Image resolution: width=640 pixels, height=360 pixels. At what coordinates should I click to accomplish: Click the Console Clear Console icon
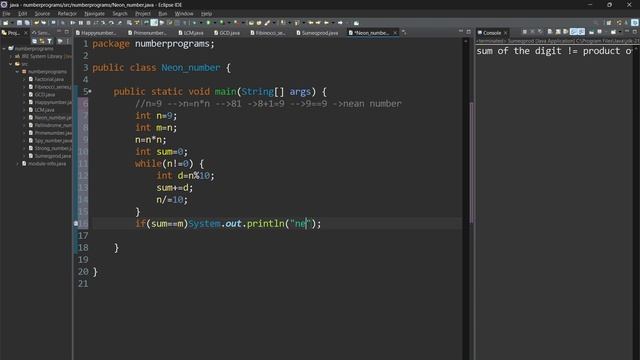tap(550, 32)
